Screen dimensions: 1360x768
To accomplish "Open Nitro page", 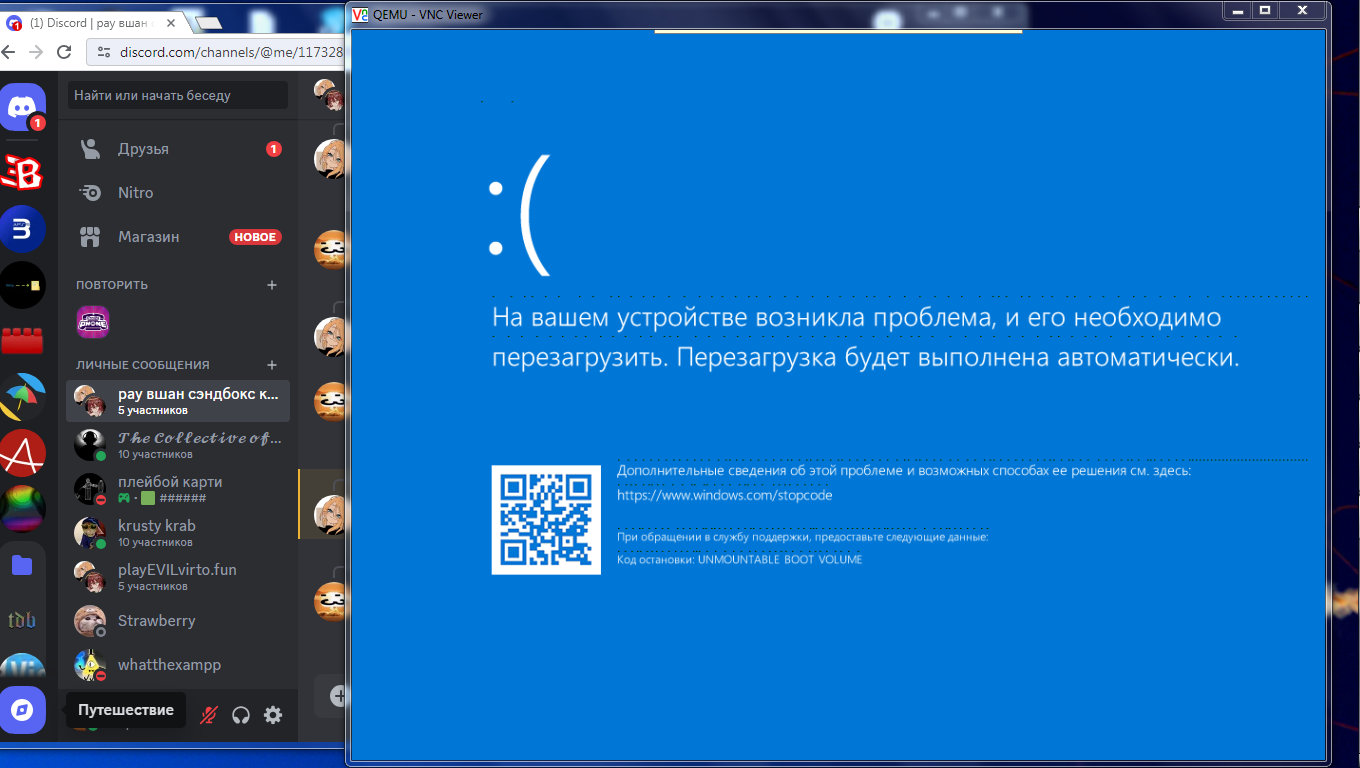I will coord(178,193).
